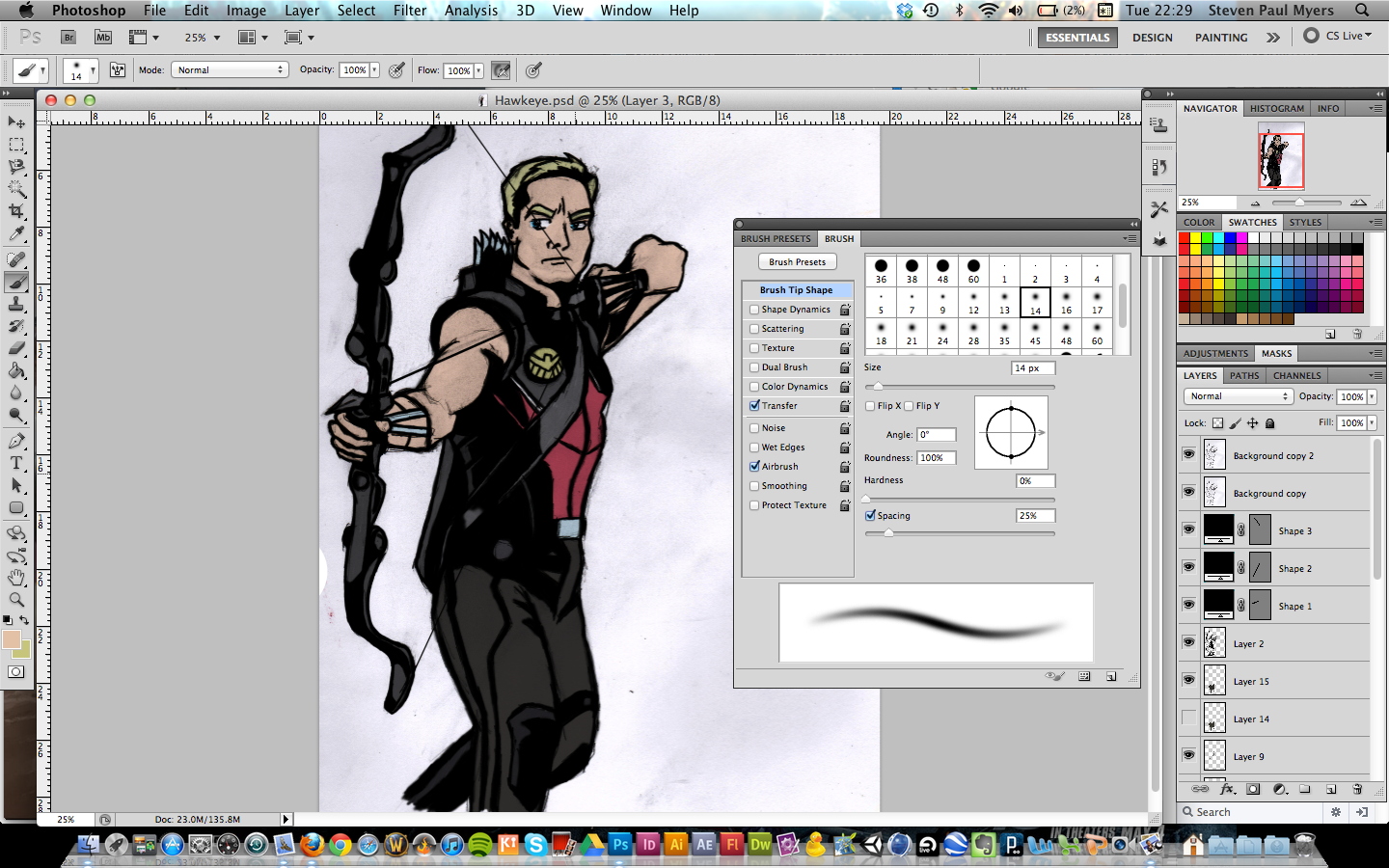Viewport: 1389px width, 868px height.
Task: Select the Path Selection tool
Action: (16, 485)
